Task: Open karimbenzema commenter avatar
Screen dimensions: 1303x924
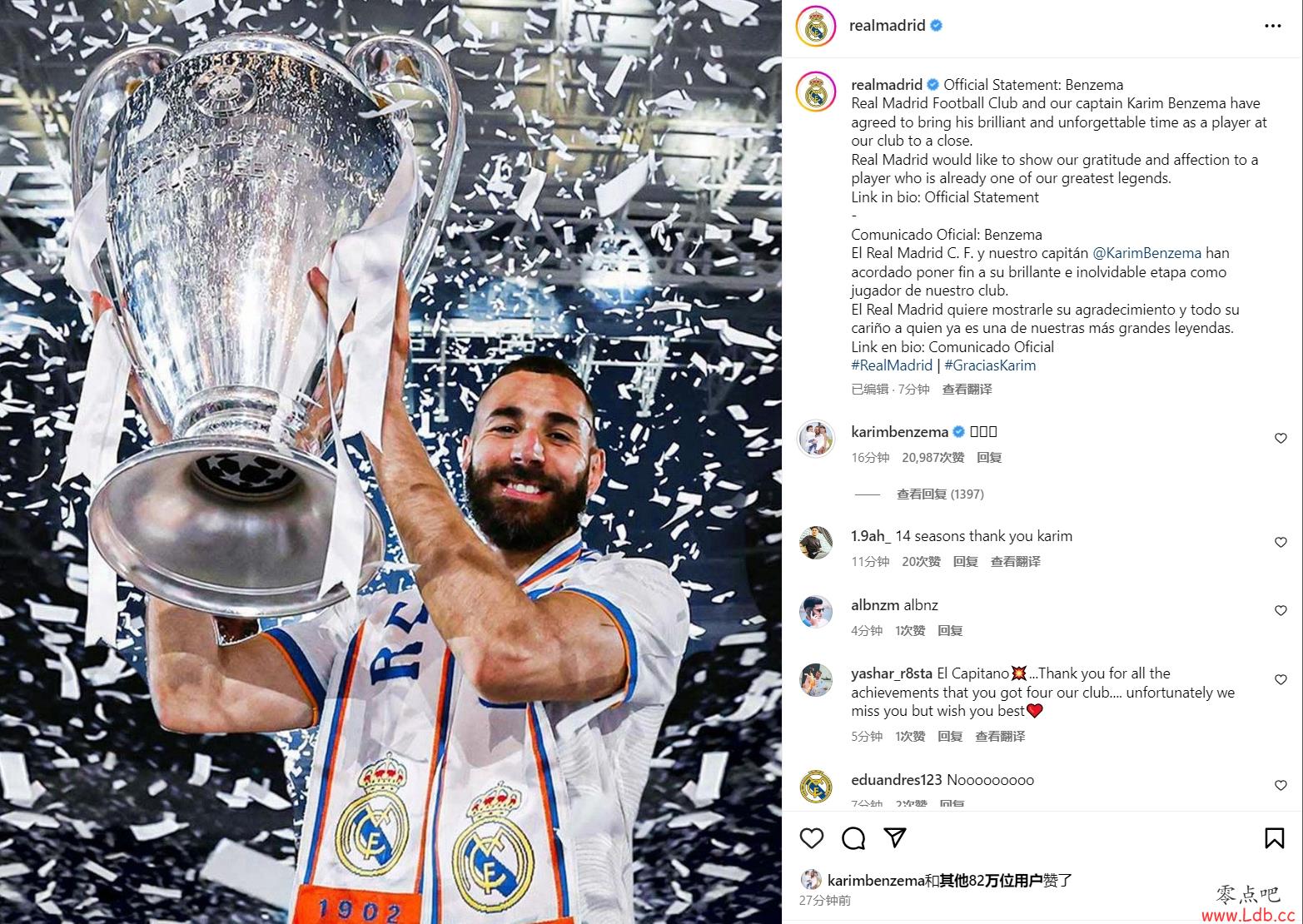Action: [816, 438]
